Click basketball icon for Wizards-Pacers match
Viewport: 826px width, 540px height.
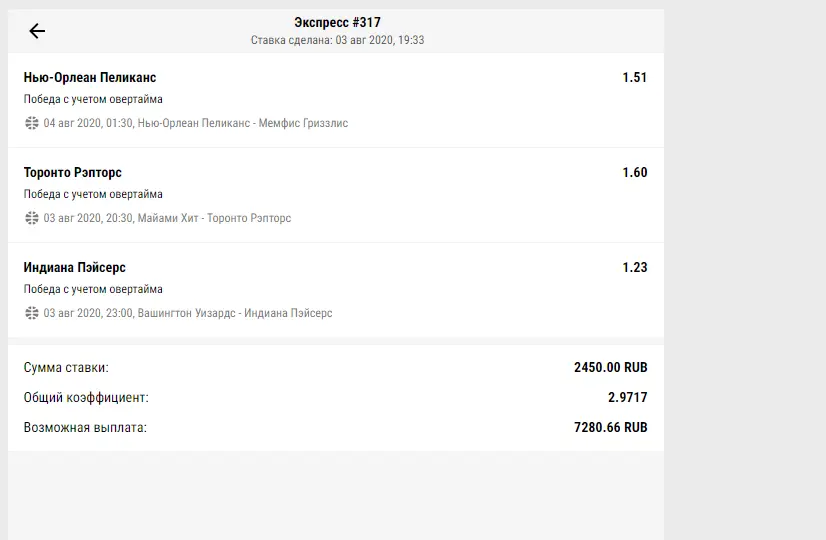tap(32, 313)
